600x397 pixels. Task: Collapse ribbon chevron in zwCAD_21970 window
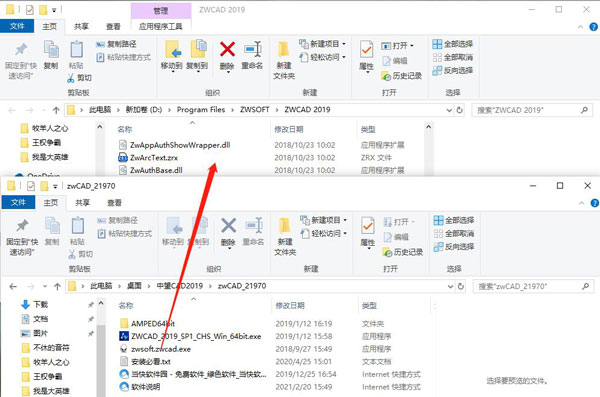(582, 203)
